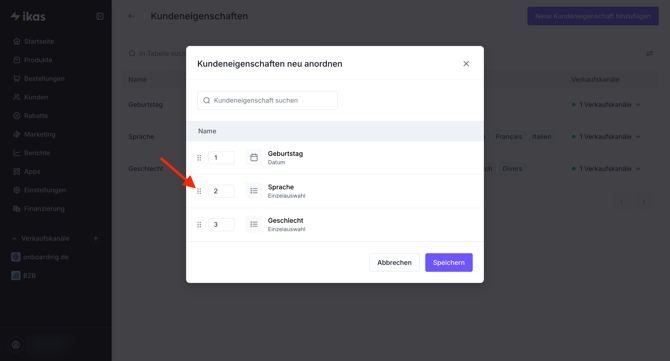Click the drag handle next to Sprache

click(x=199, y=191)
